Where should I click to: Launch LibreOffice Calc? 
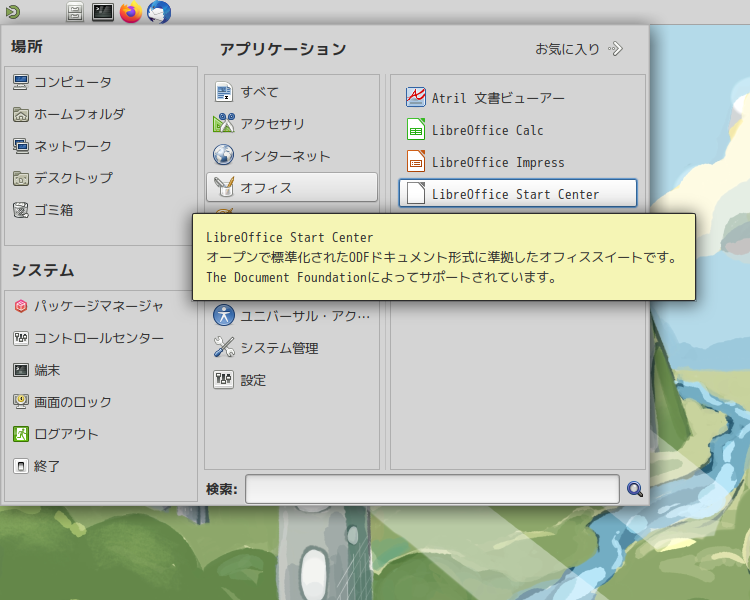tap(518, 130)
